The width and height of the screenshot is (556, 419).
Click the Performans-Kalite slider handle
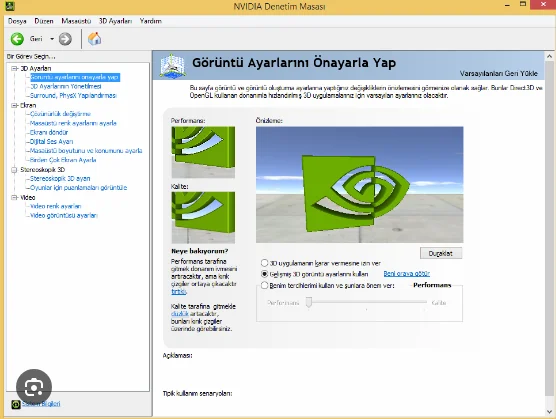point(309,302)
